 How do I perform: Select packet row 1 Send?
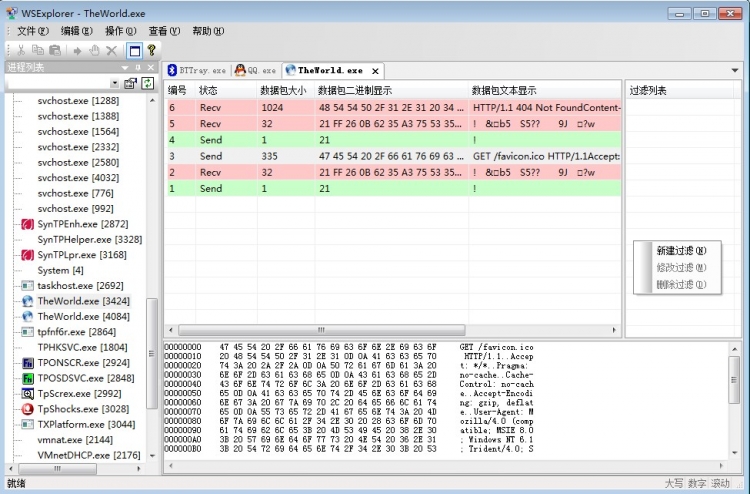(393, 188)
